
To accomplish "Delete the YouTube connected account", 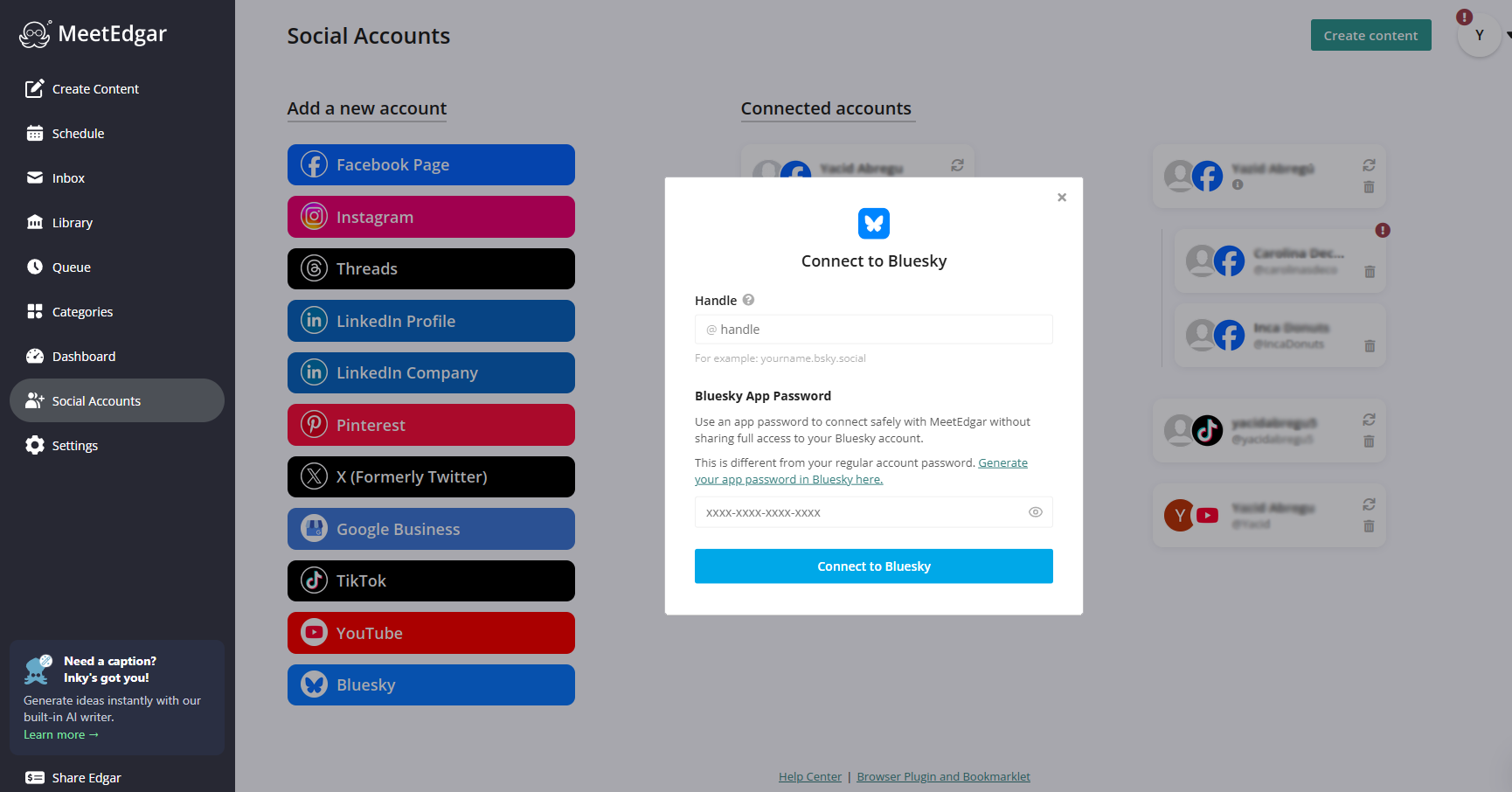I will coord(1369,526).
